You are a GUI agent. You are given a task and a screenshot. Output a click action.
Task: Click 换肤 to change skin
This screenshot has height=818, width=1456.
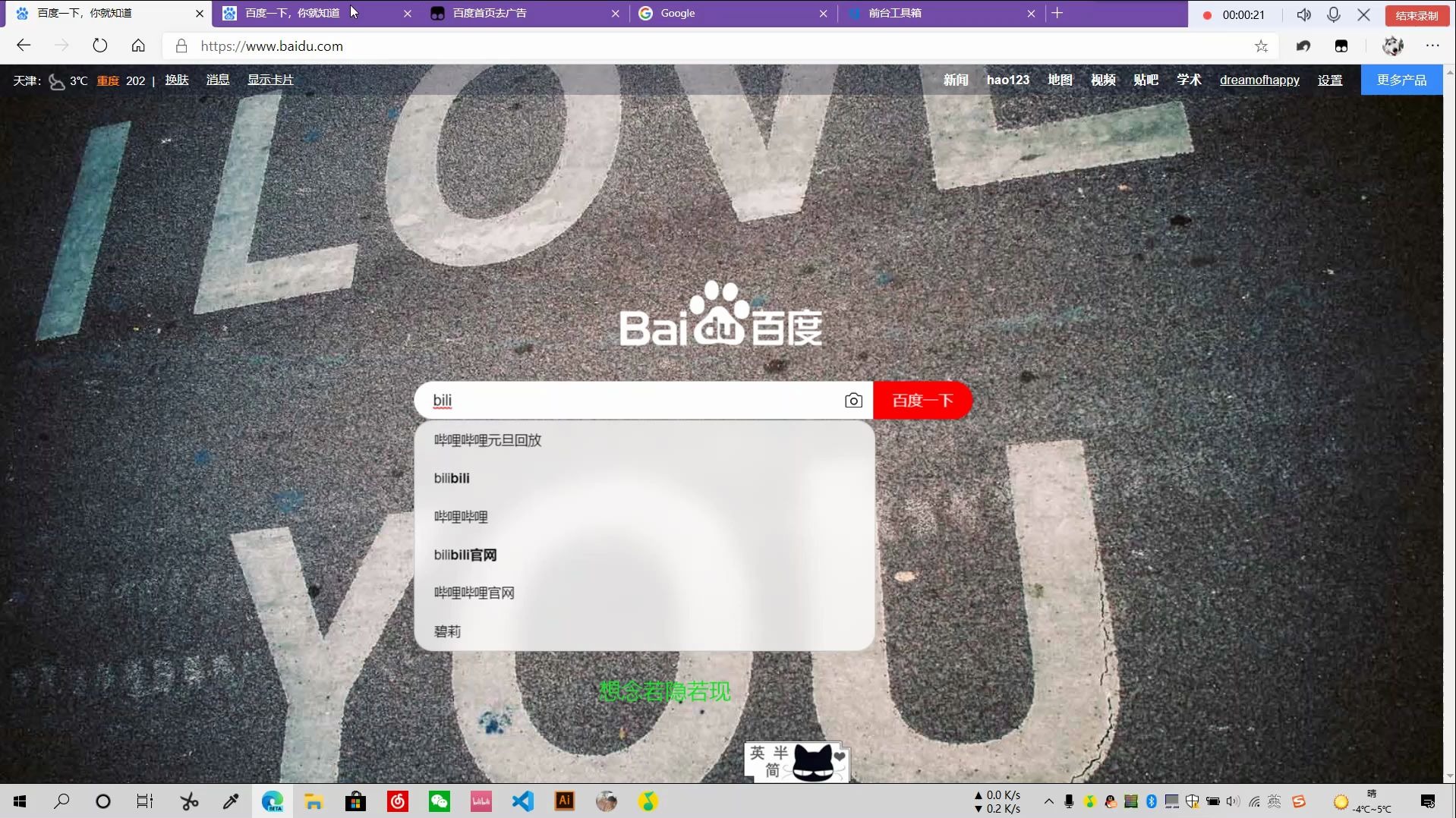(177, 80)
